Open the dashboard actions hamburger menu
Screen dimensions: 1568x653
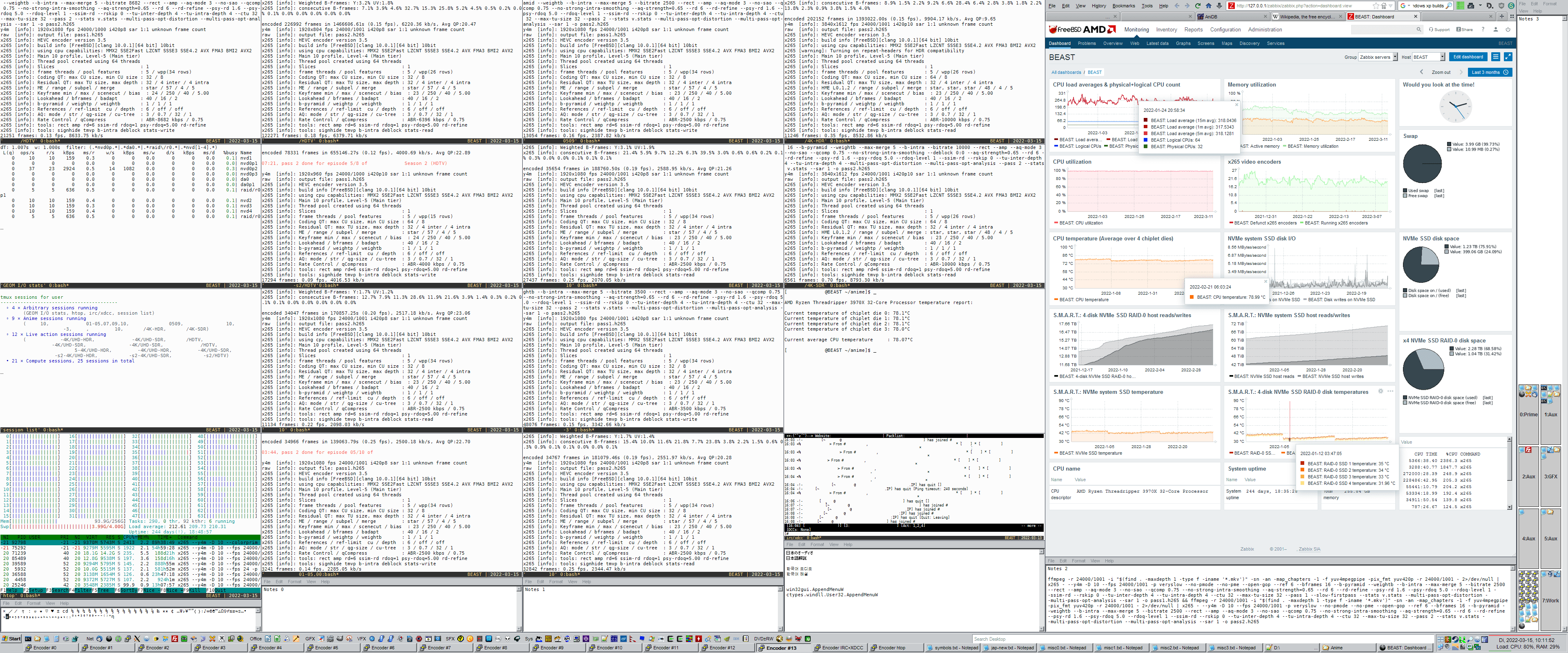[x=1496, y=57]
